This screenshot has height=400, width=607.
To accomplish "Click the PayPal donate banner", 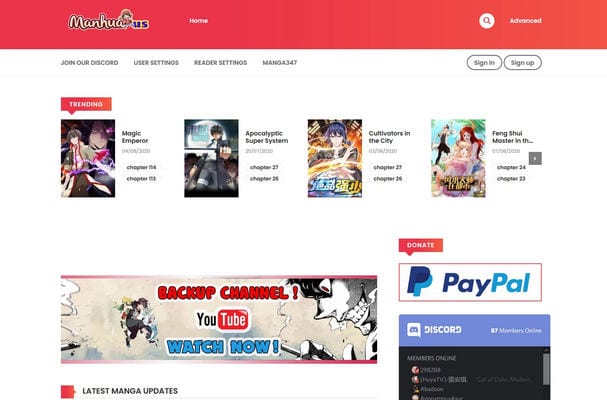I will coord(470,282).
